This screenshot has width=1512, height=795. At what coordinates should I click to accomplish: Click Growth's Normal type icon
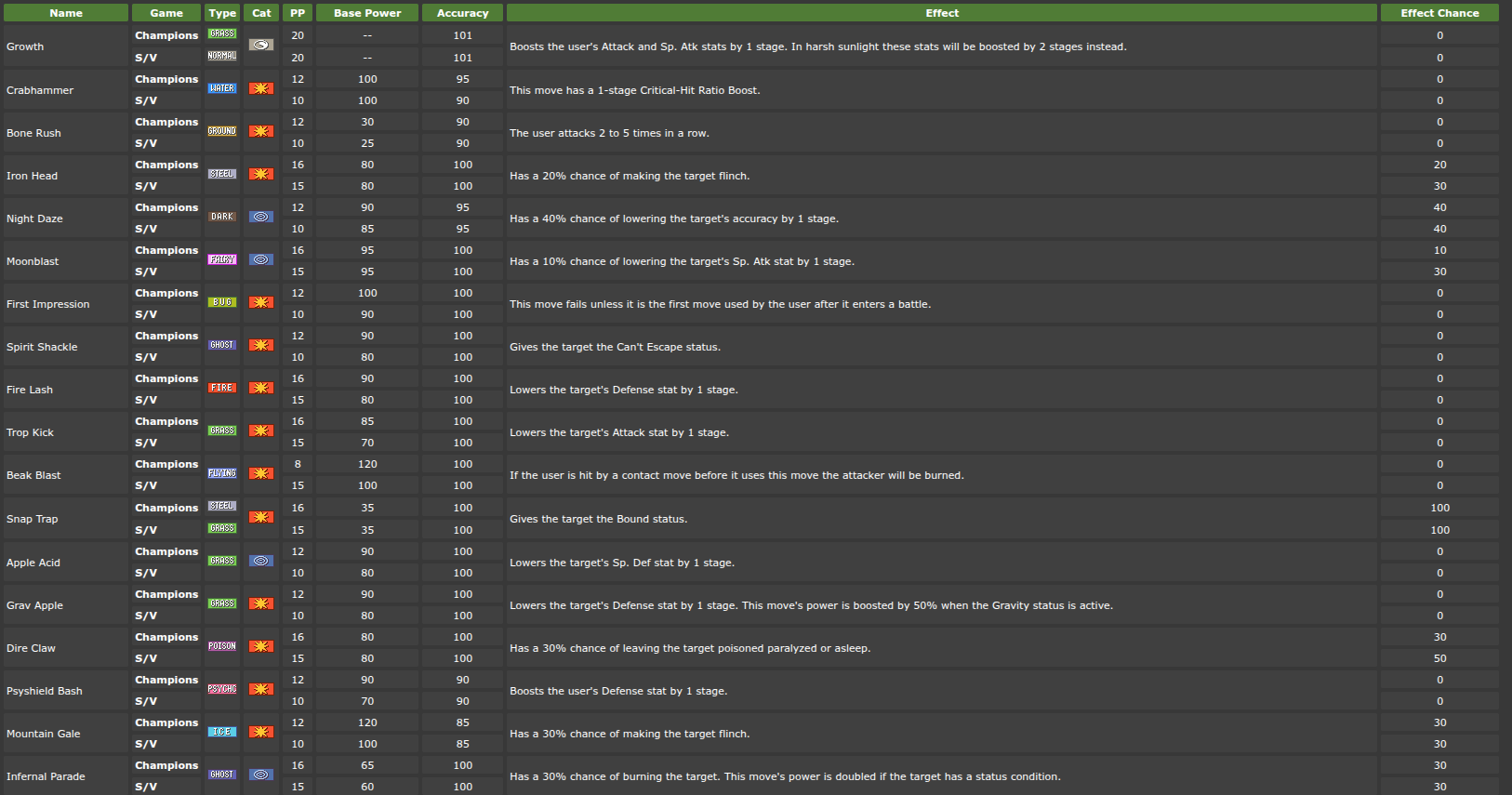pos(222,56)
